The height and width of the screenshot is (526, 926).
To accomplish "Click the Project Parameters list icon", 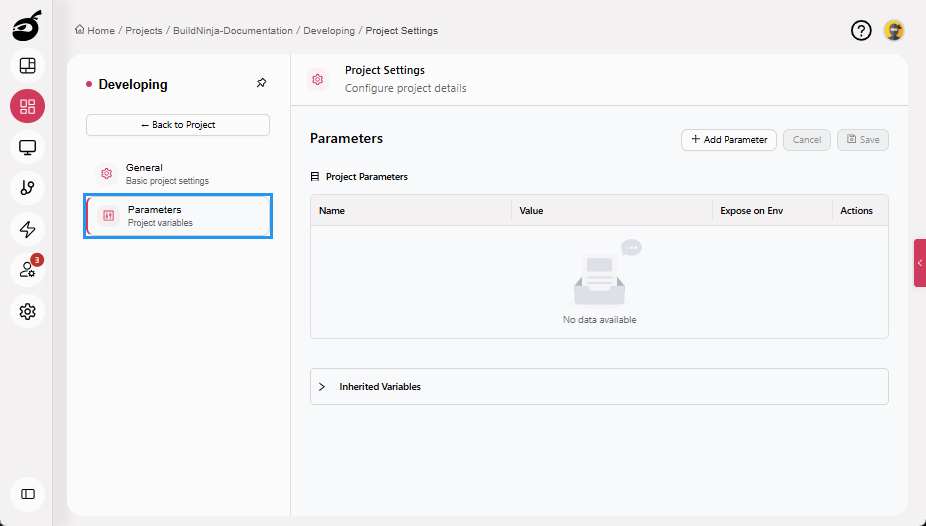I will 315,177.
